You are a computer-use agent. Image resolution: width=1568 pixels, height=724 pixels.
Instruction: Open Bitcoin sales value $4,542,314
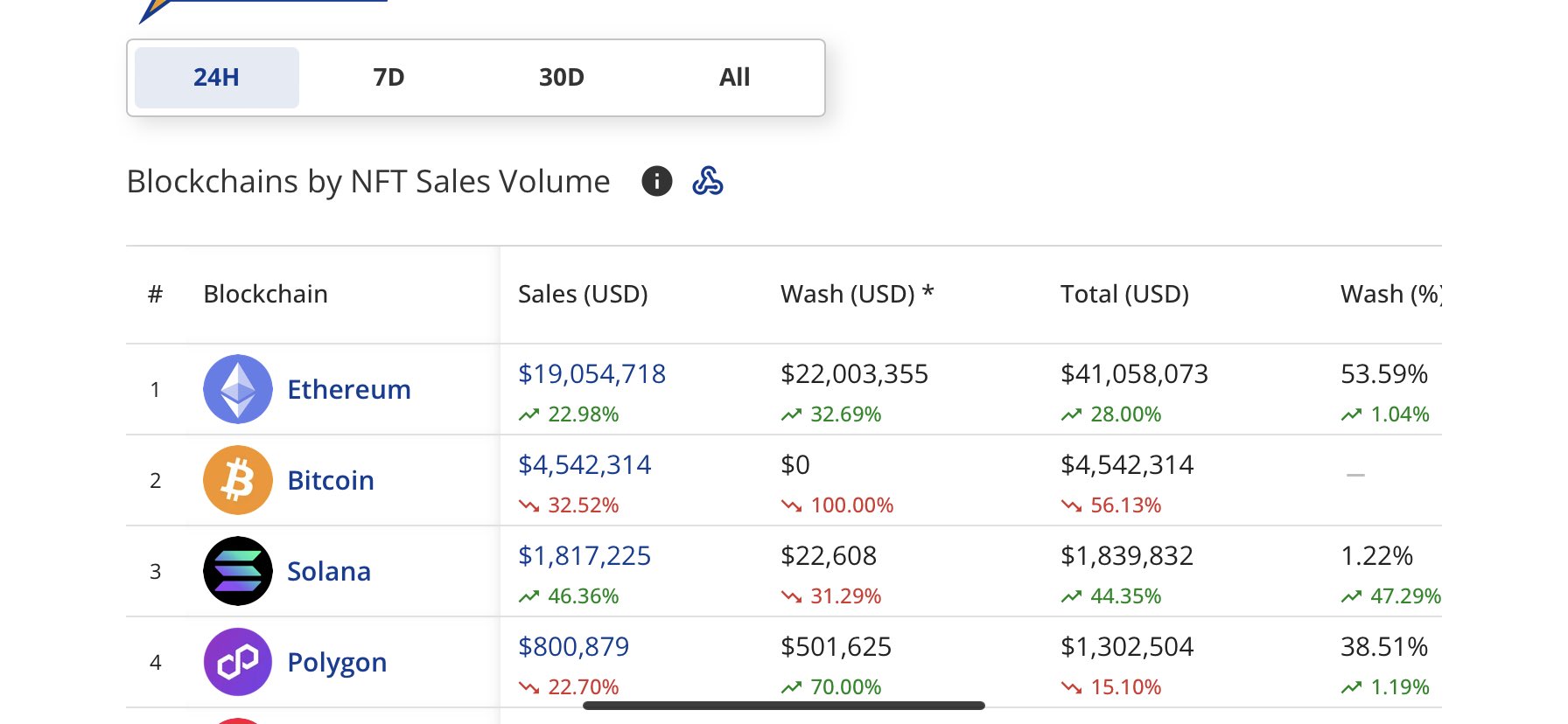(x=584, y=465)
